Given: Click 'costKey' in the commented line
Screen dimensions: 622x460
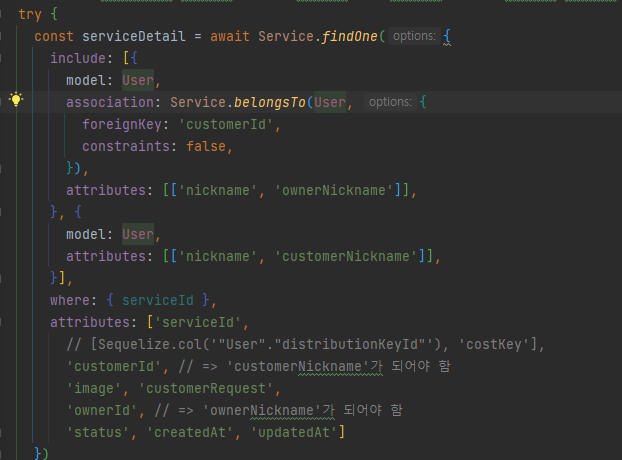Looking at the screenshot, I should tap(493, 344).
